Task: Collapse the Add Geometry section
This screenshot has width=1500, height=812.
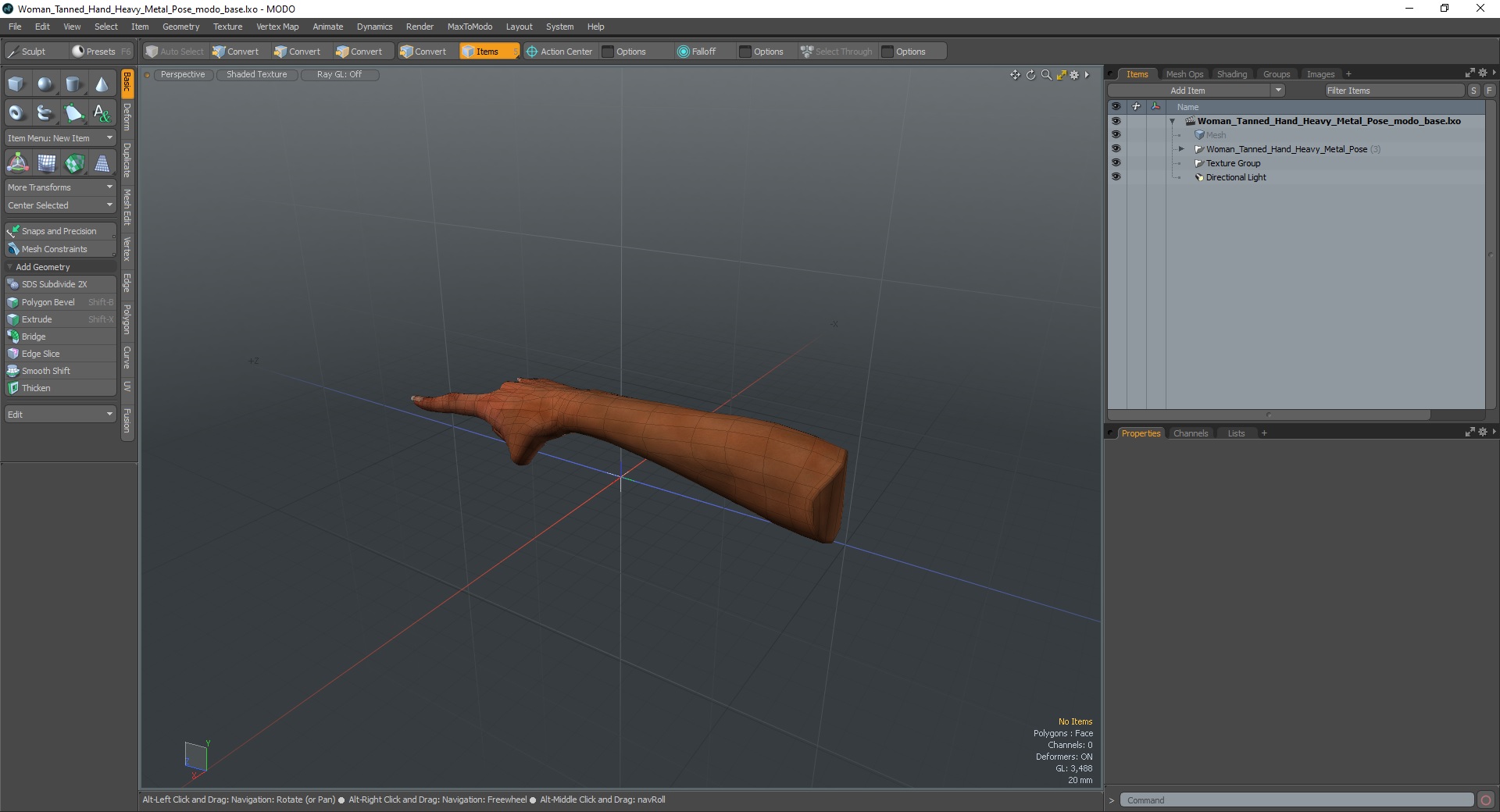Action: click(10, 267)
